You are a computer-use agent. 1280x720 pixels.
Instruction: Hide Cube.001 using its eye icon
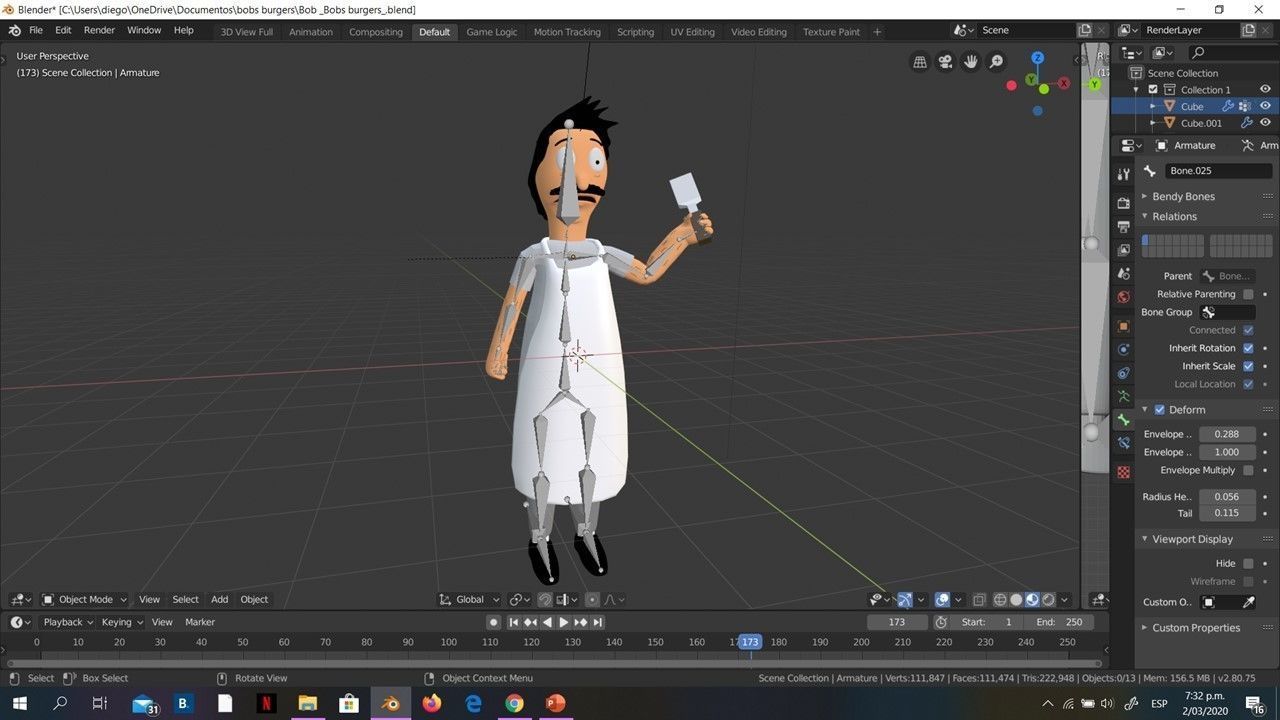point(1265,123)
